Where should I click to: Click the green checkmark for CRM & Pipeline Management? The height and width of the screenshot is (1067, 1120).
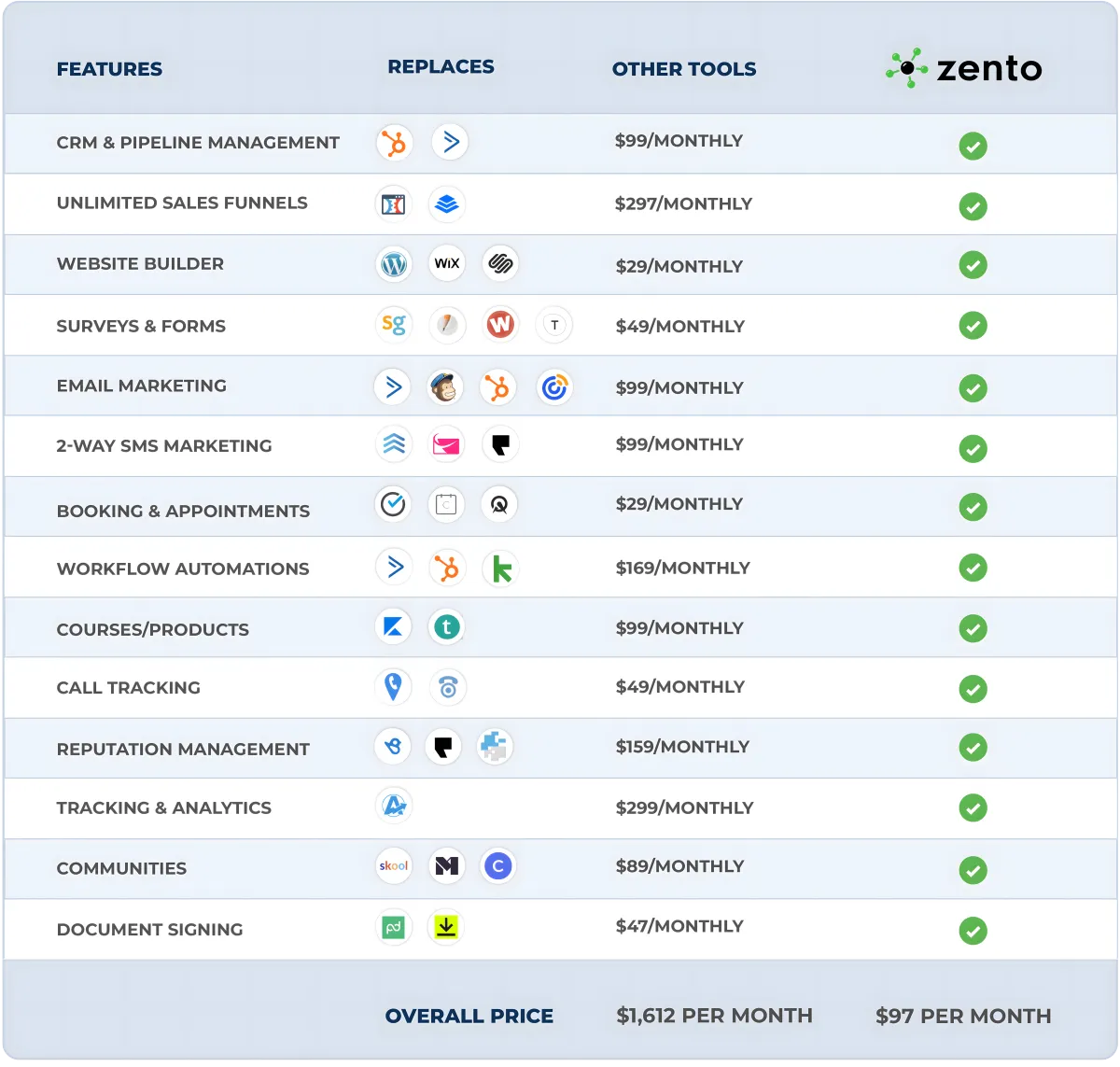(x=973, y=146)
